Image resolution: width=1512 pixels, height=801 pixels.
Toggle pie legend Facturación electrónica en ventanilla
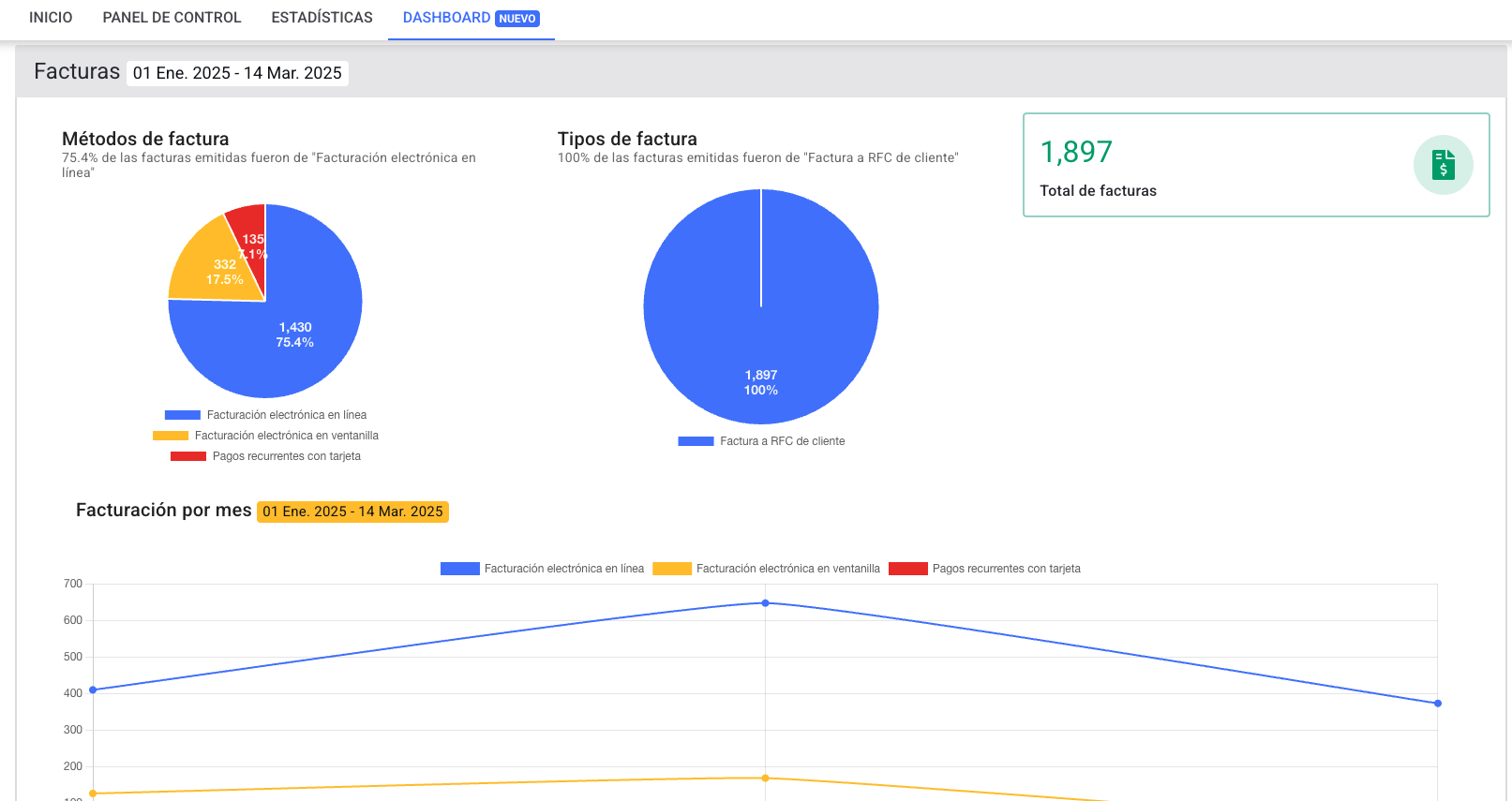click(266, 436)
